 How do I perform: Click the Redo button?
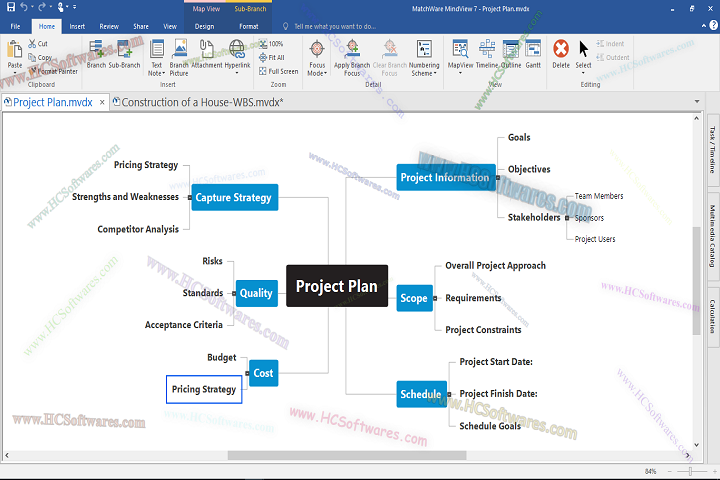click(41, 7)
